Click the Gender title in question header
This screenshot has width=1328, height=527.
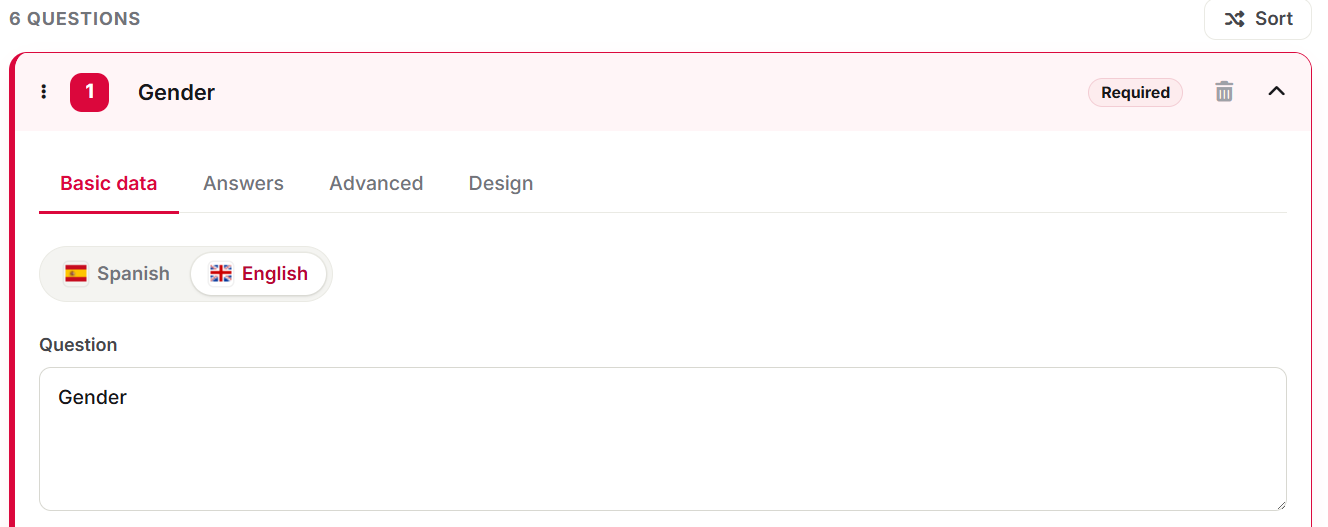(x=177, y=93)
